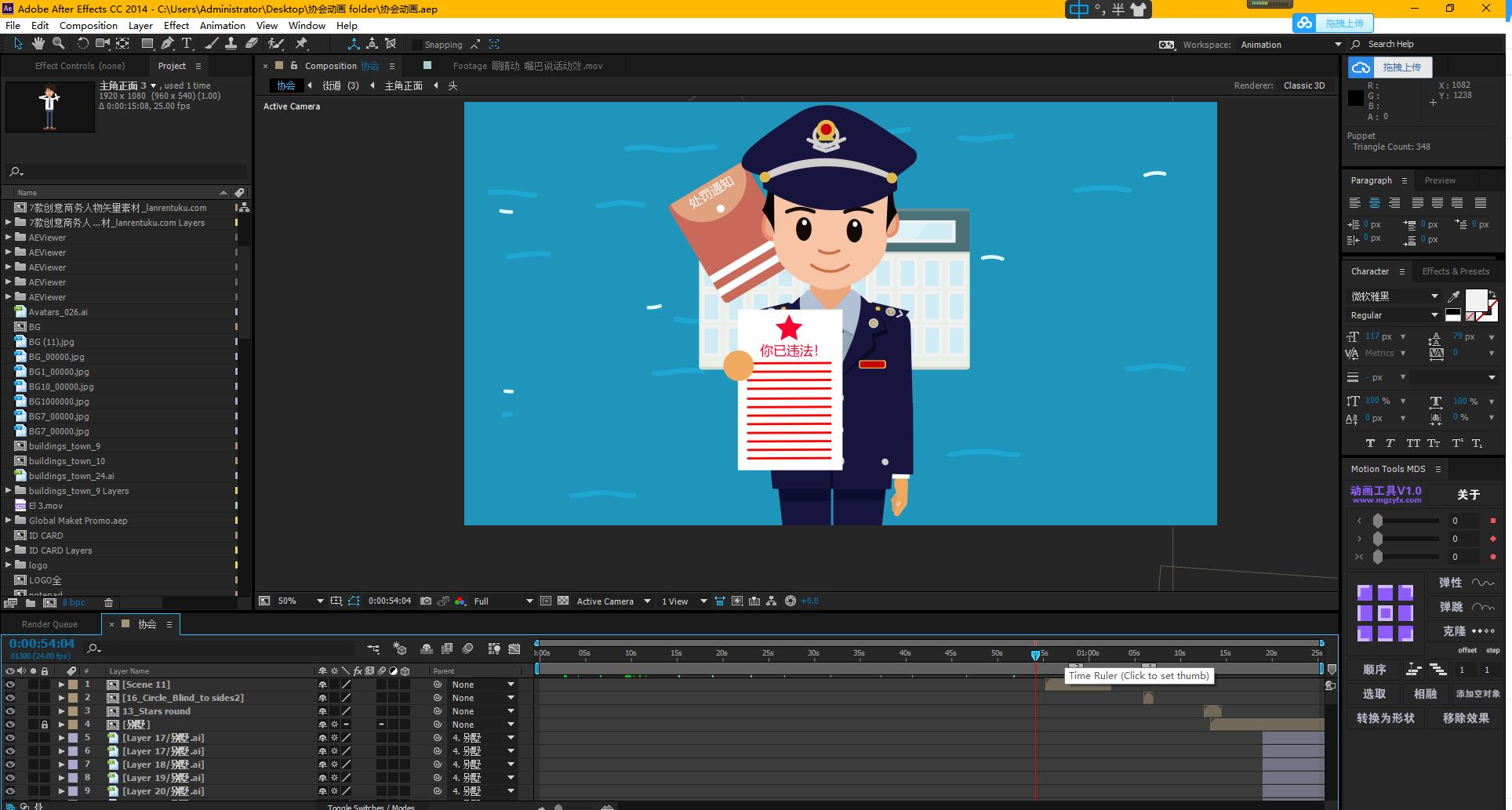Select the Pen tool
The height and width of the screenshot is (810, 1512).
coord(167,44)
